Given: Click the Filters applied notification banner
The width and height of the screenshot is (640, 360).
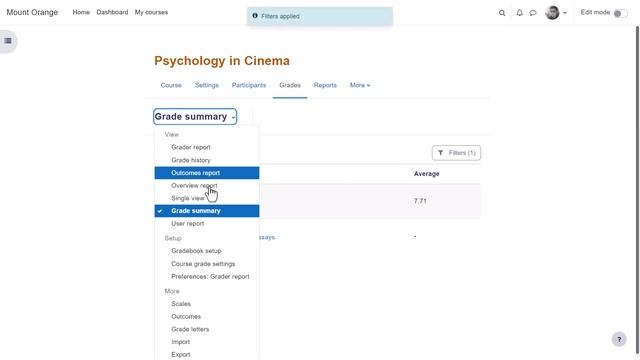Looking at the screenshot, I should (x=320, y=16).
